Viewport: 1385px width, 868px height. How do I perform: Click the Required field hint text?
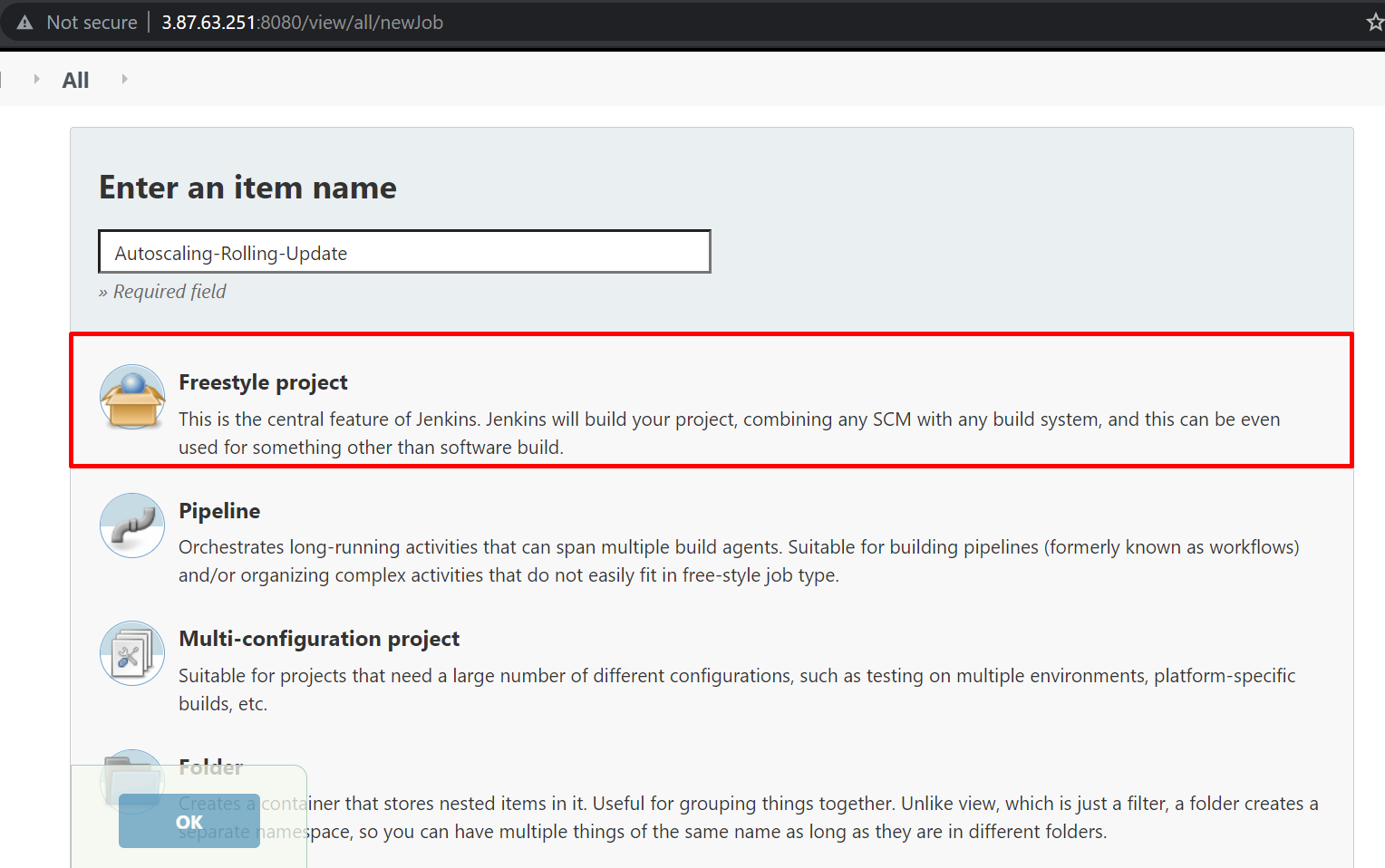162,292
